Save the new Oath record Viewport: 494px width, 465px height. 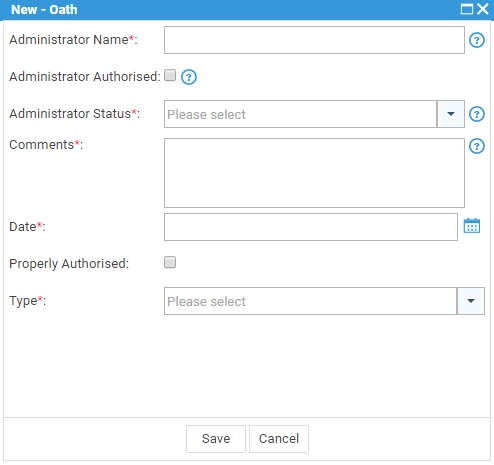216,439
